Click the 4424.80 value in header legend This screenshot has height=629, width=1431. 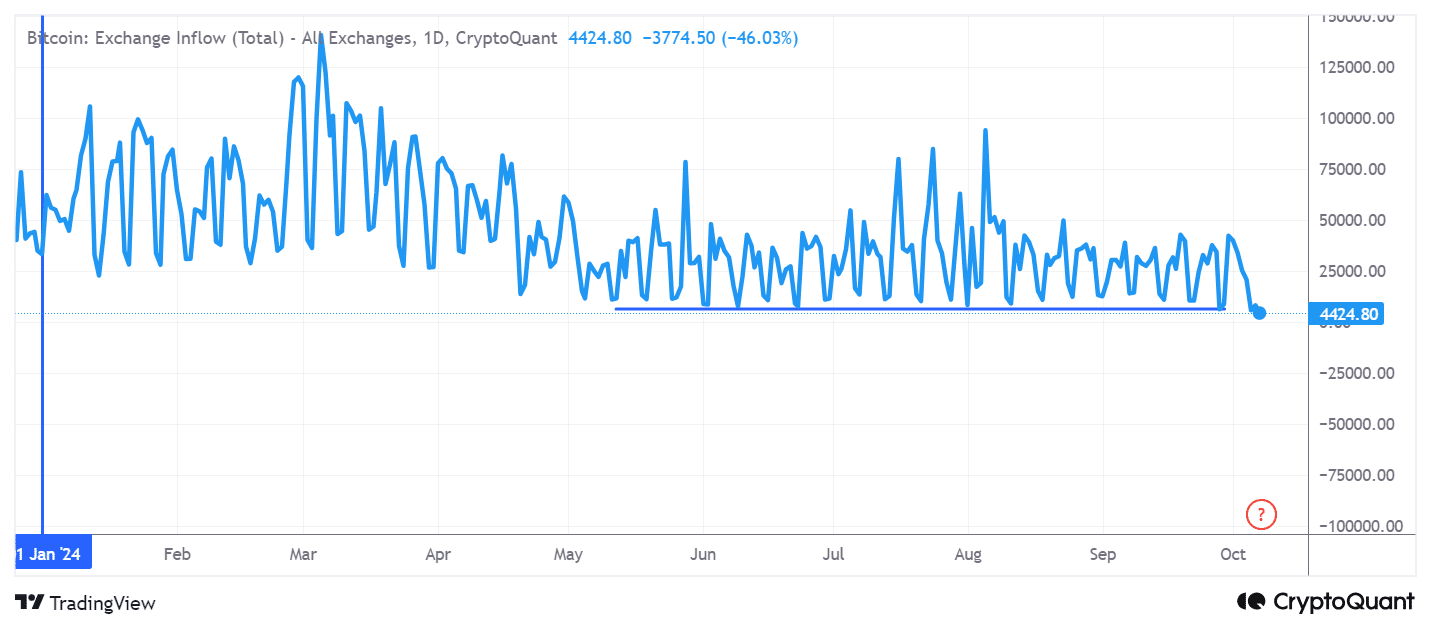pos(600,38)
